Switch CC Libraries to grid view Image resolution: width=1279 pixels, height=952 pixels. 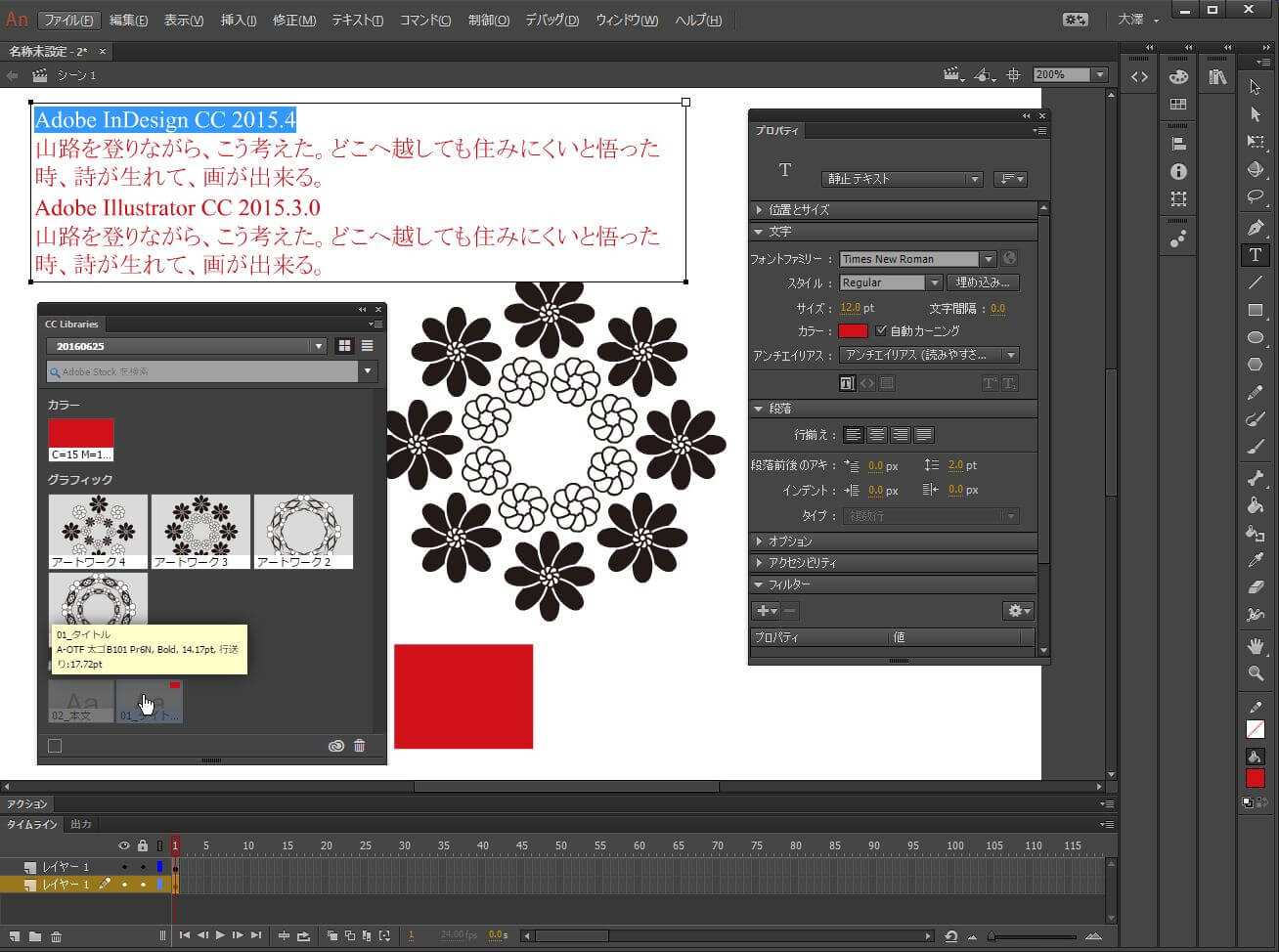[x=344, y=346]
